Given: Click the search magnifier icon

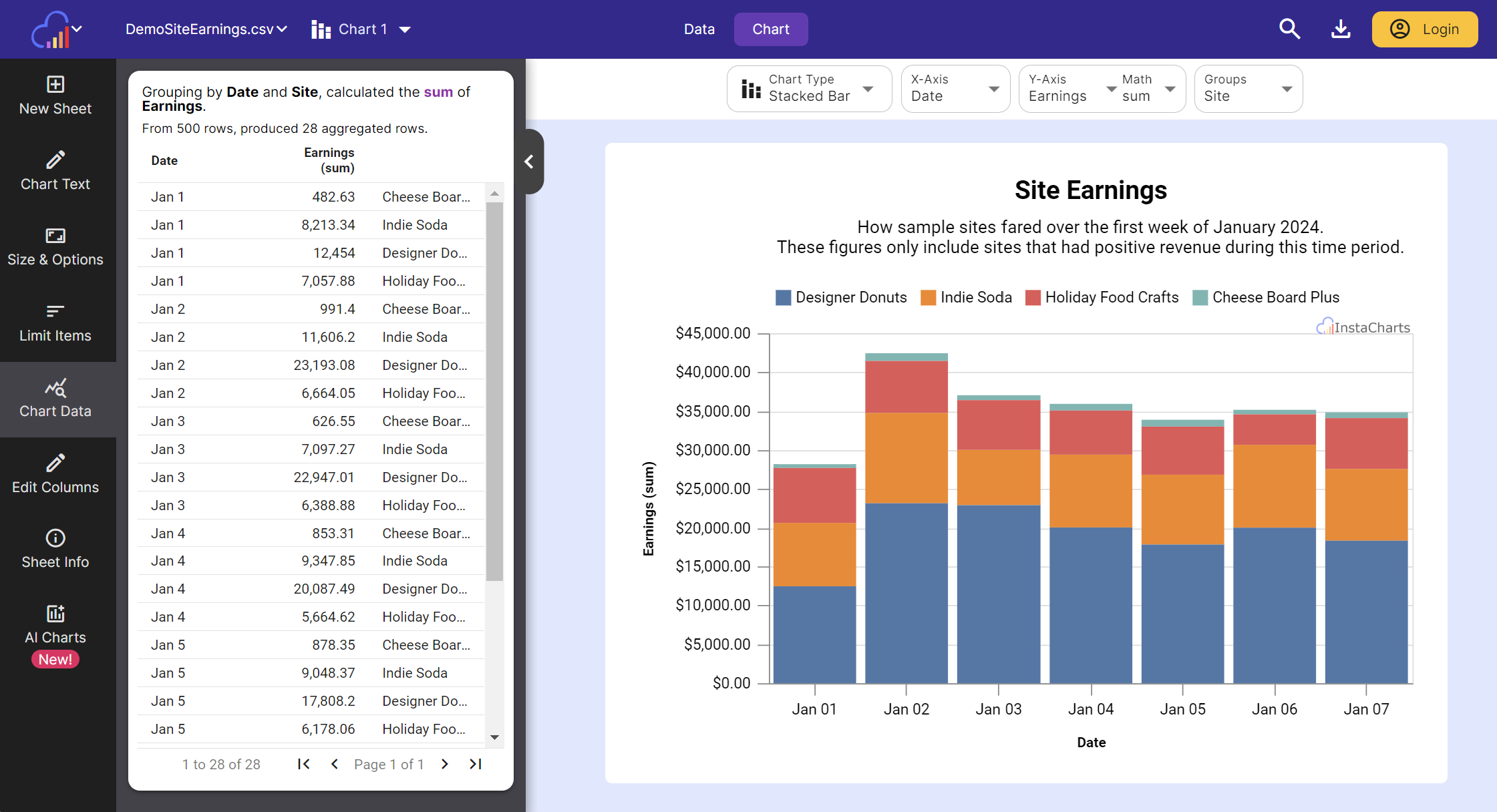Looking at the screenshot, I should (x=1289, y=29).
